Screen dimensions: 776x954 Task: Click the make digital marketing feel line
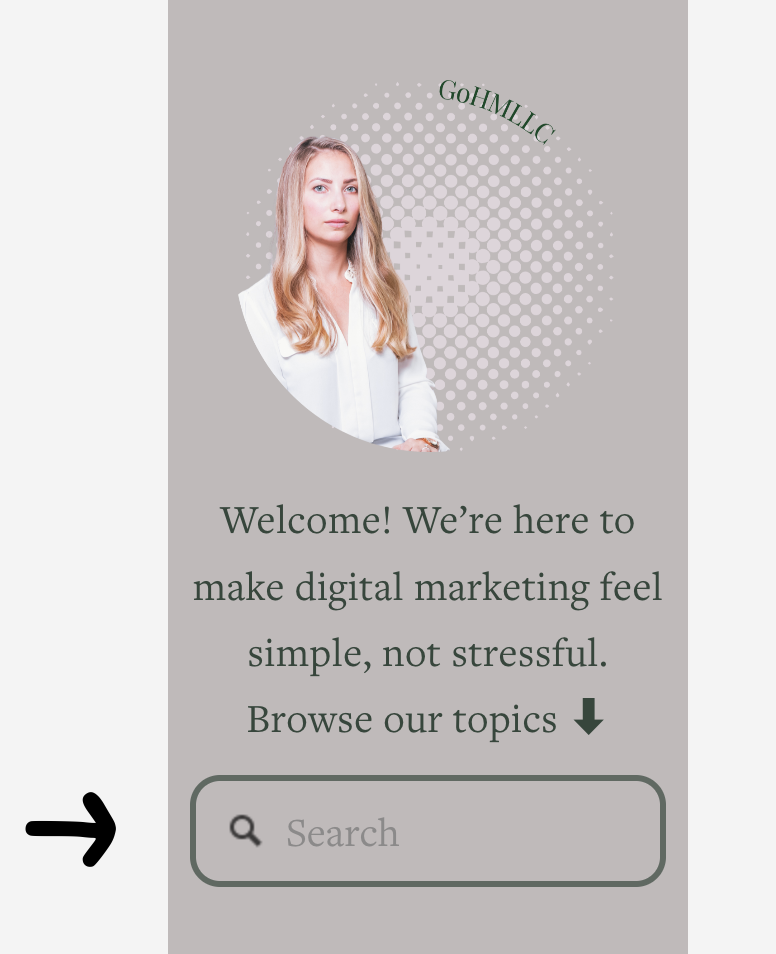click(427, 588)
